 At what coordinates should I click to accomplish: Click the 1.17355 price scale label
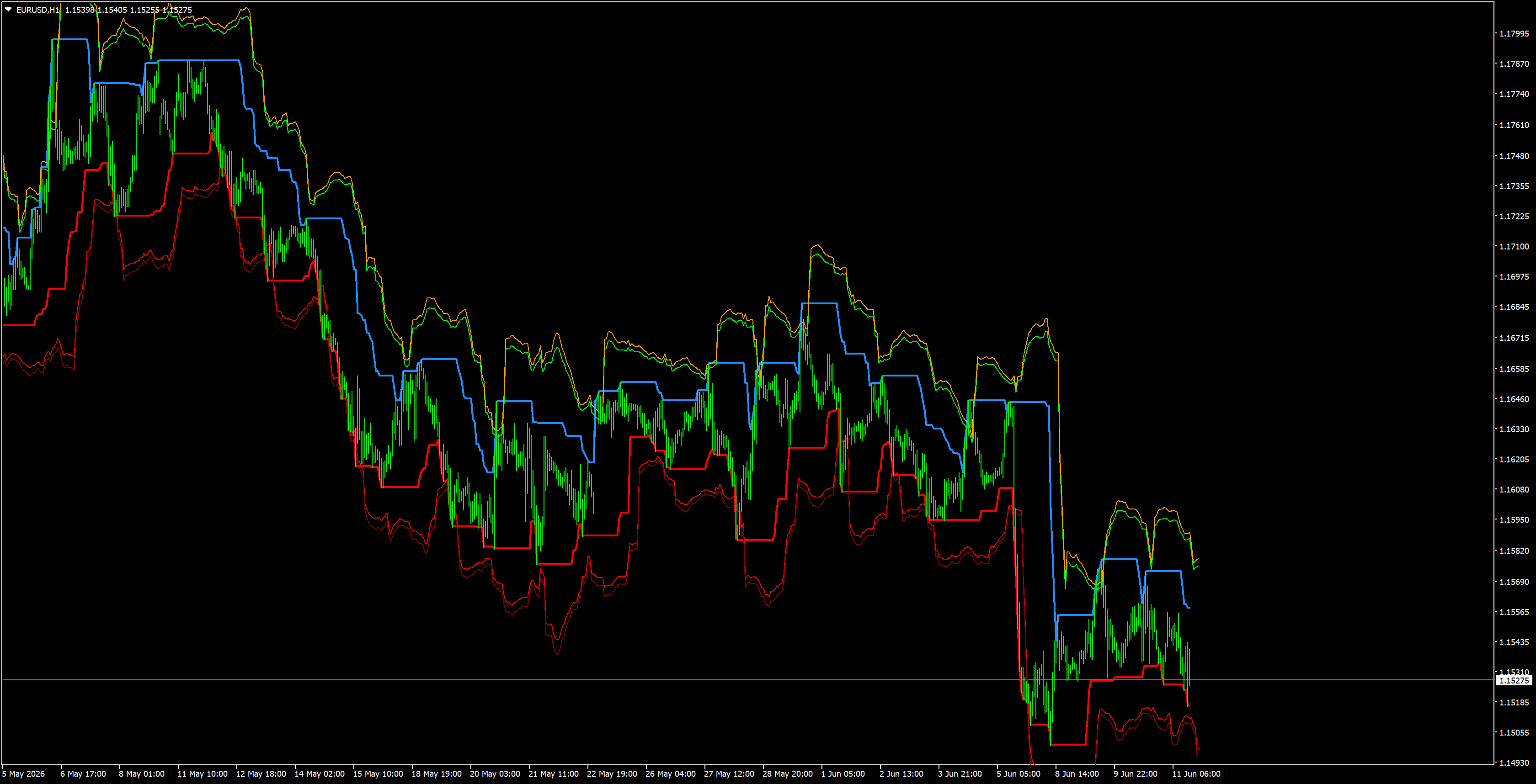1514,186
